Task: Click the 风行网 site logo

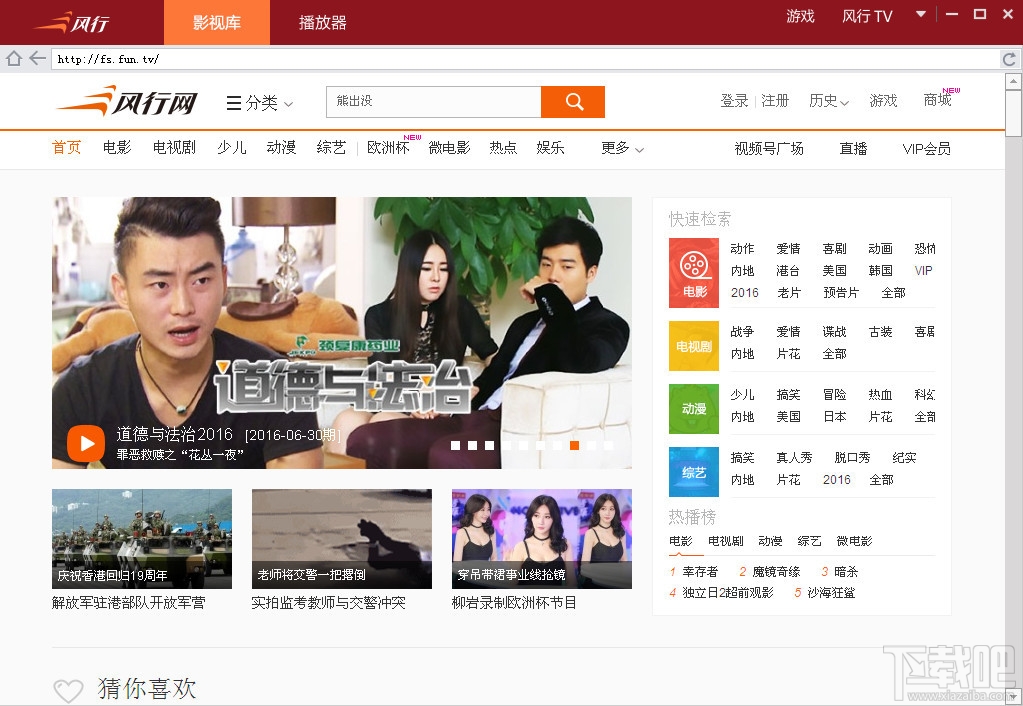Action: (x=127, y=101)
